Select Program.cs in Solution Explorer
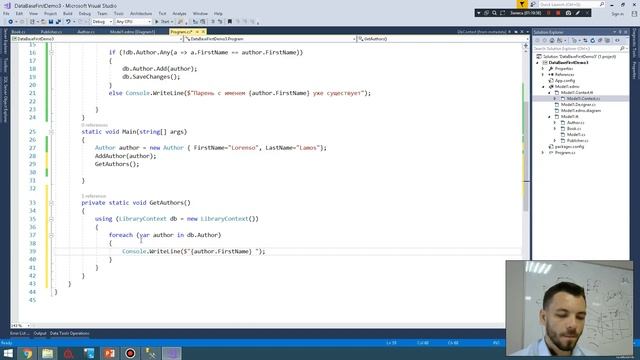This screenshot has width=640, height=360. click(565, 153)
